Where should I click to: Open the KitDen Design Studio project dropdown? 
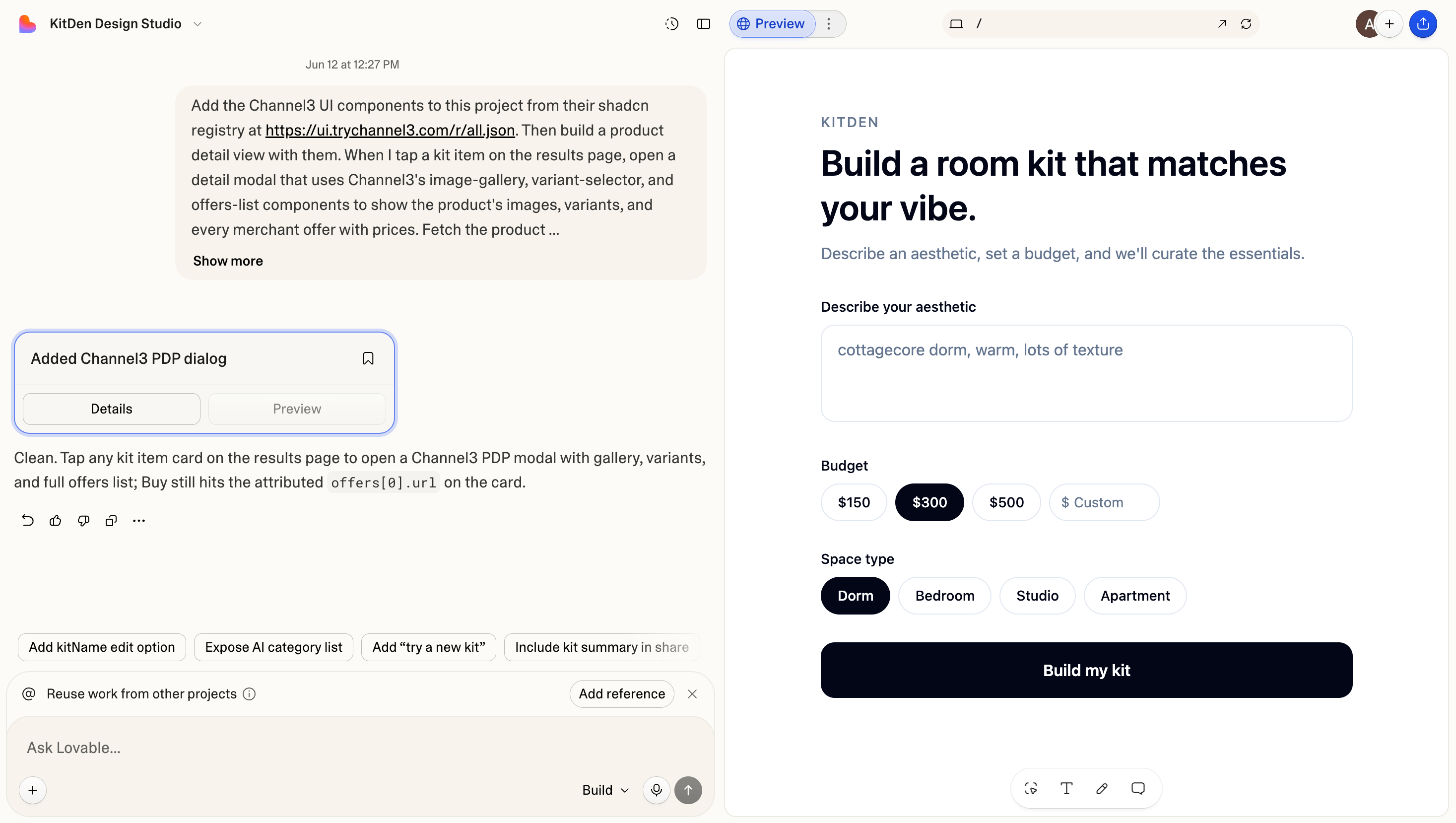click(126, 24)
